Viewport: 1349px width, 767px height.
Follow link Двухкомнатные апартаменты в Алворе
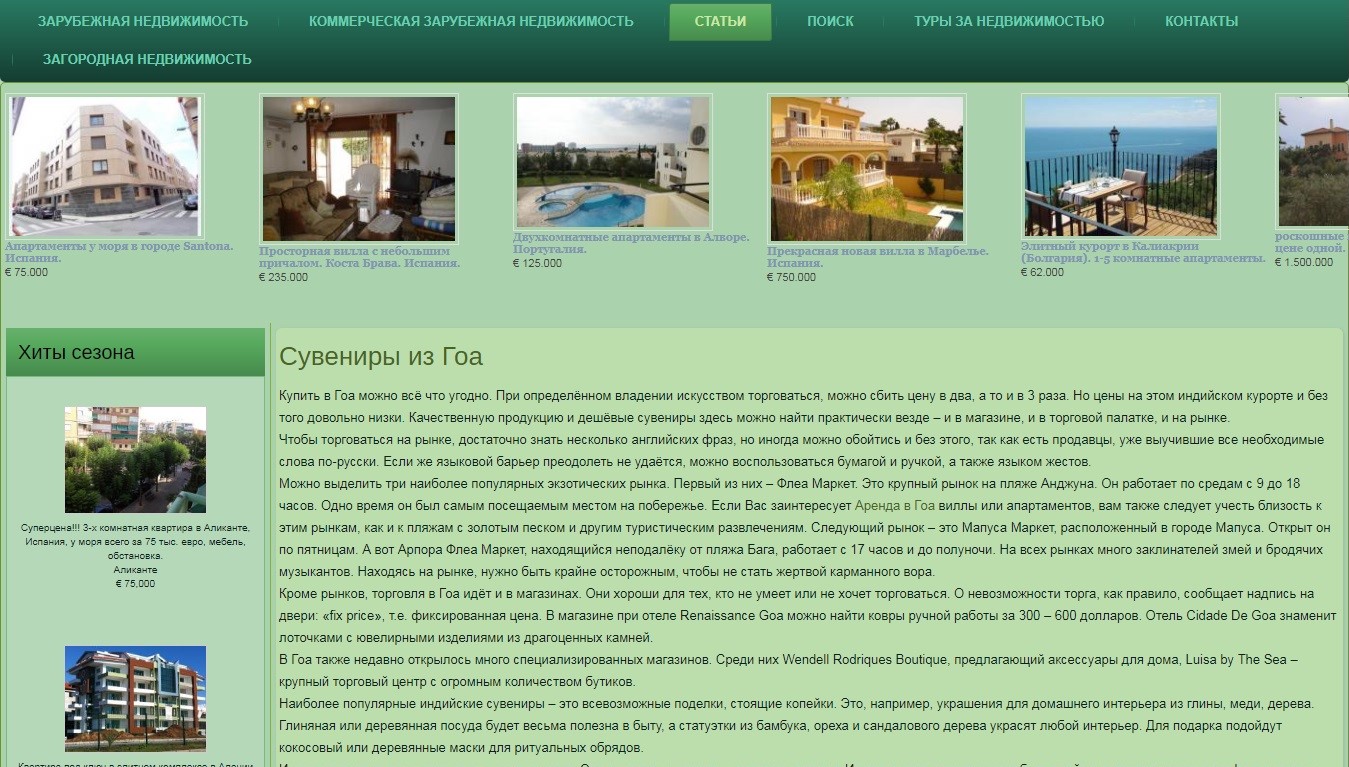click(x=631, y=243)
